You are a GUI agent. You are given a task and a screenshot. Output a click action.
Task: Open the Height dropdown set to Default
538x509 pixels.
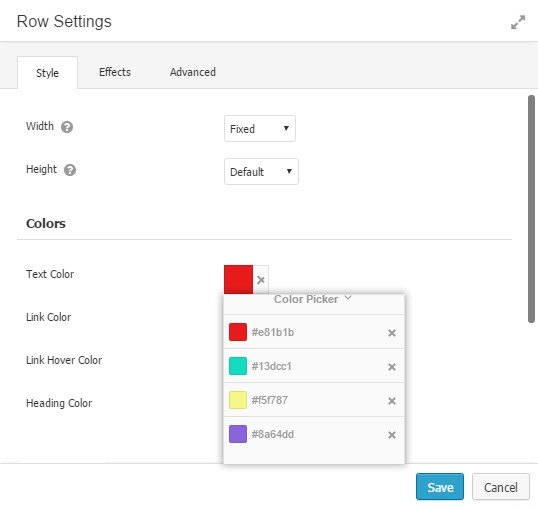click(261, 172)
